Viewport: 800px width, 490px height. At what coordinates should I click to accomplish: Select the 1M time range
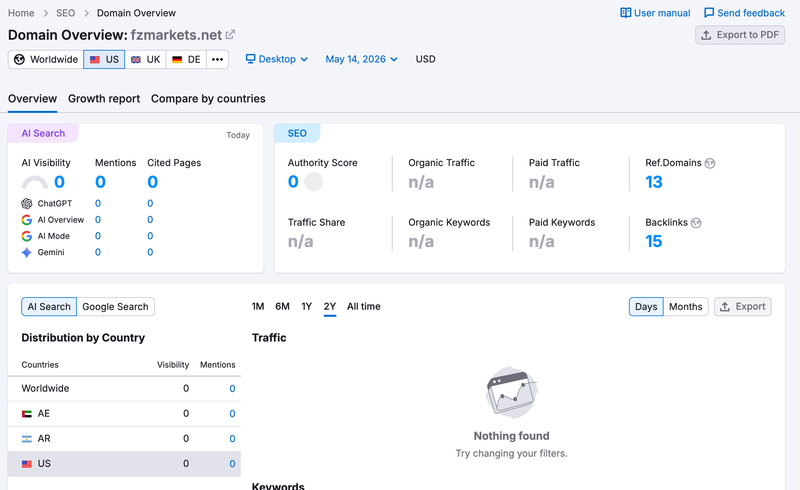point(258,306)
